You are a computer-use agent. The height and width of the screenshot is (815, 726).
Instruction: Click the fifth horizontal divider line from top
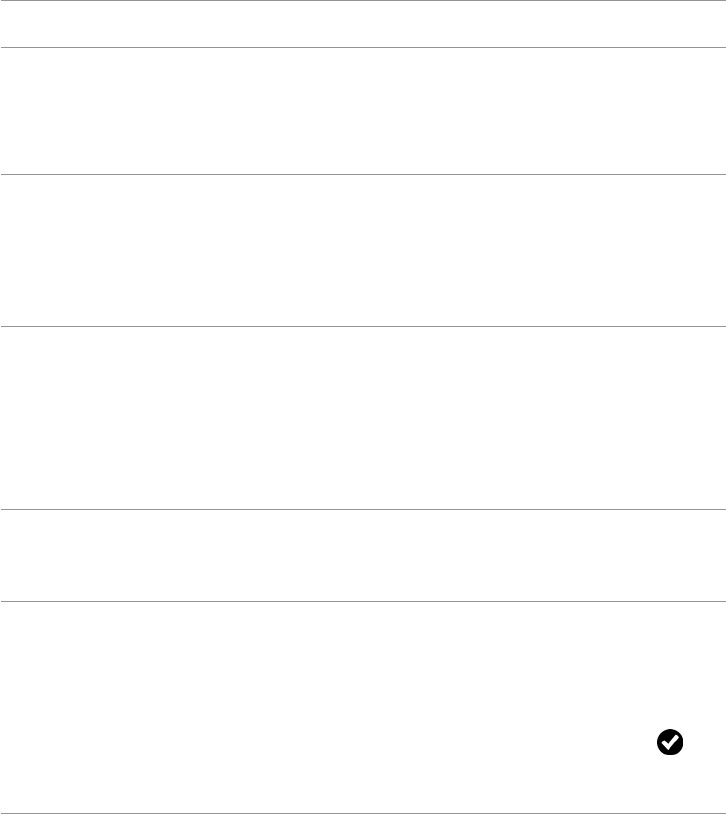point(362,510)
